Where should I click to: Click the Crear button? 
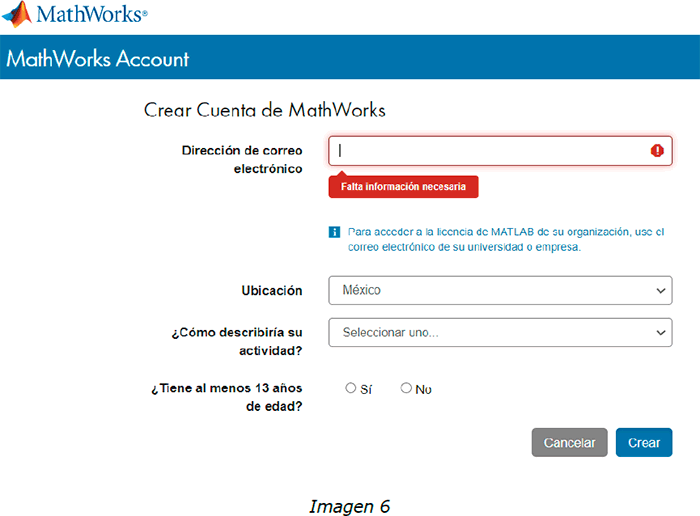point(644,442)
